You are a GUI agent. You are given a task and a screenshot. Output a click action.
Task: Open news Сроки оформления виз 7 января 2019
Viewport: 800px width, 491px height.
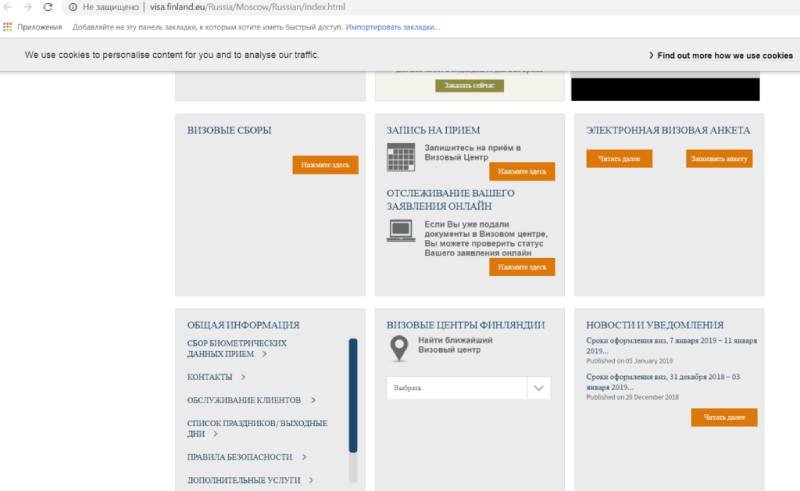pos(671,346)
